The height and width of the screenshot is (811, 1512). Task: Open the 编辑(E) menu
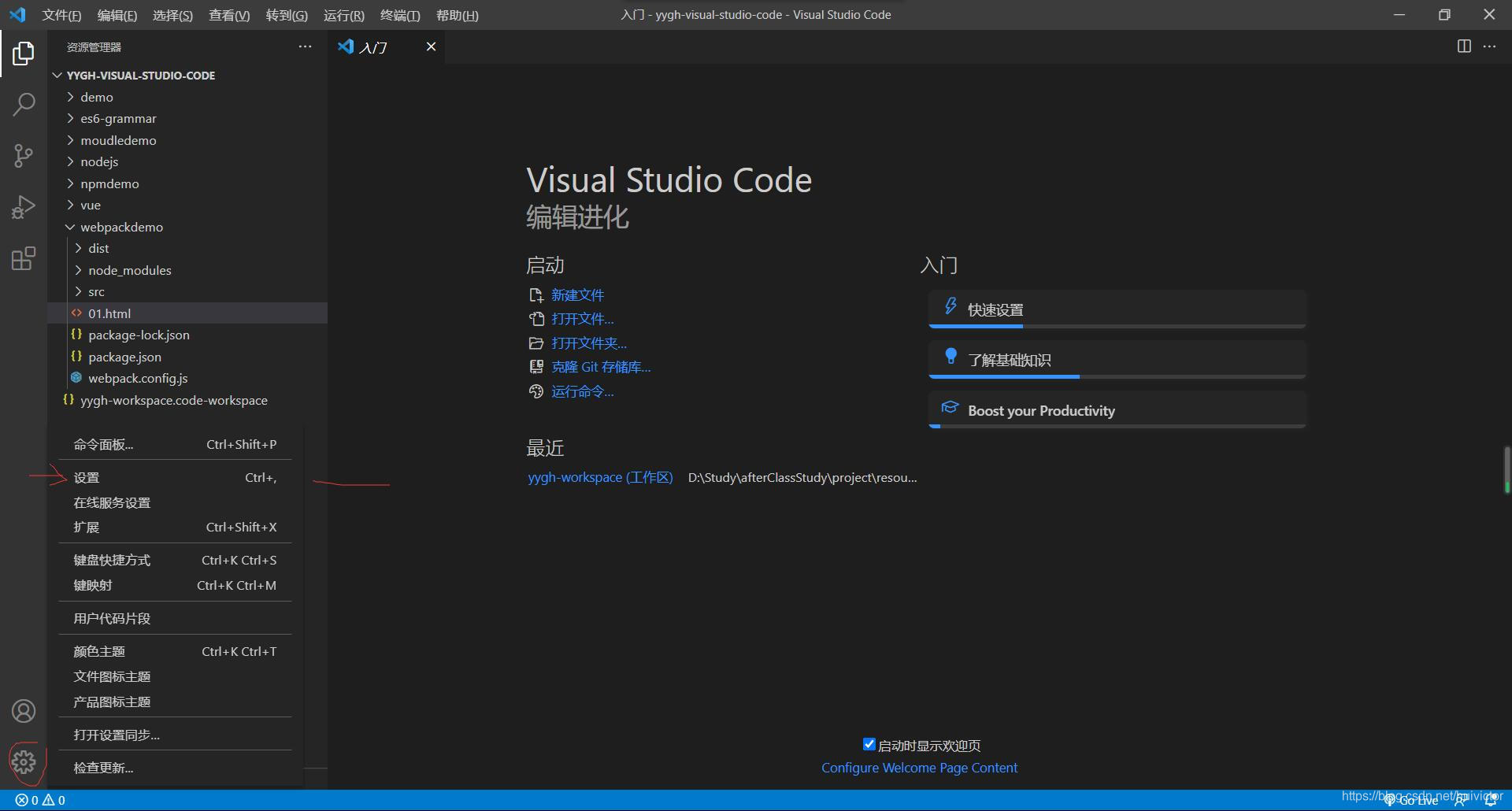pyautogui.click(x=117, y=15)
